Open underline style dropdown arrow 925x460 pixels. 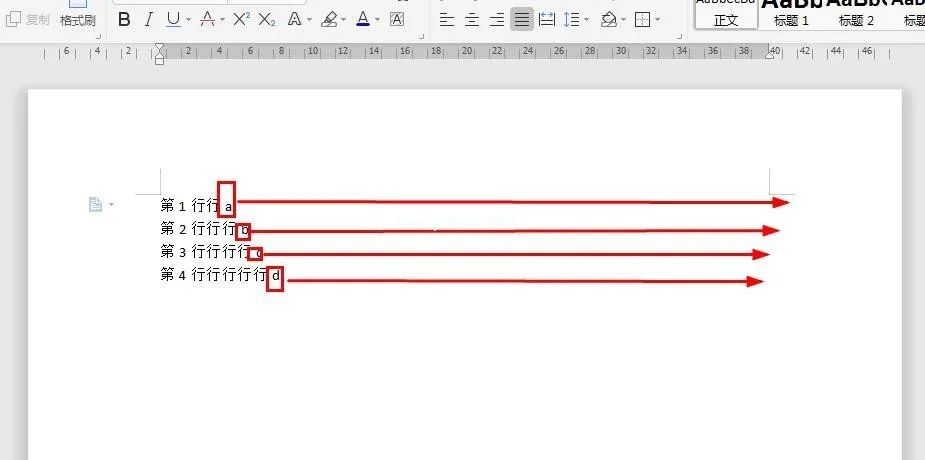tap(188, 20)
